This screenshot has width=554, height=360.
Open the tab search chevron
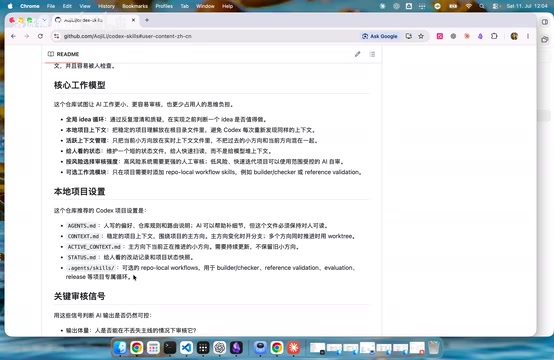pyautogui.click(x=44, y=20)
